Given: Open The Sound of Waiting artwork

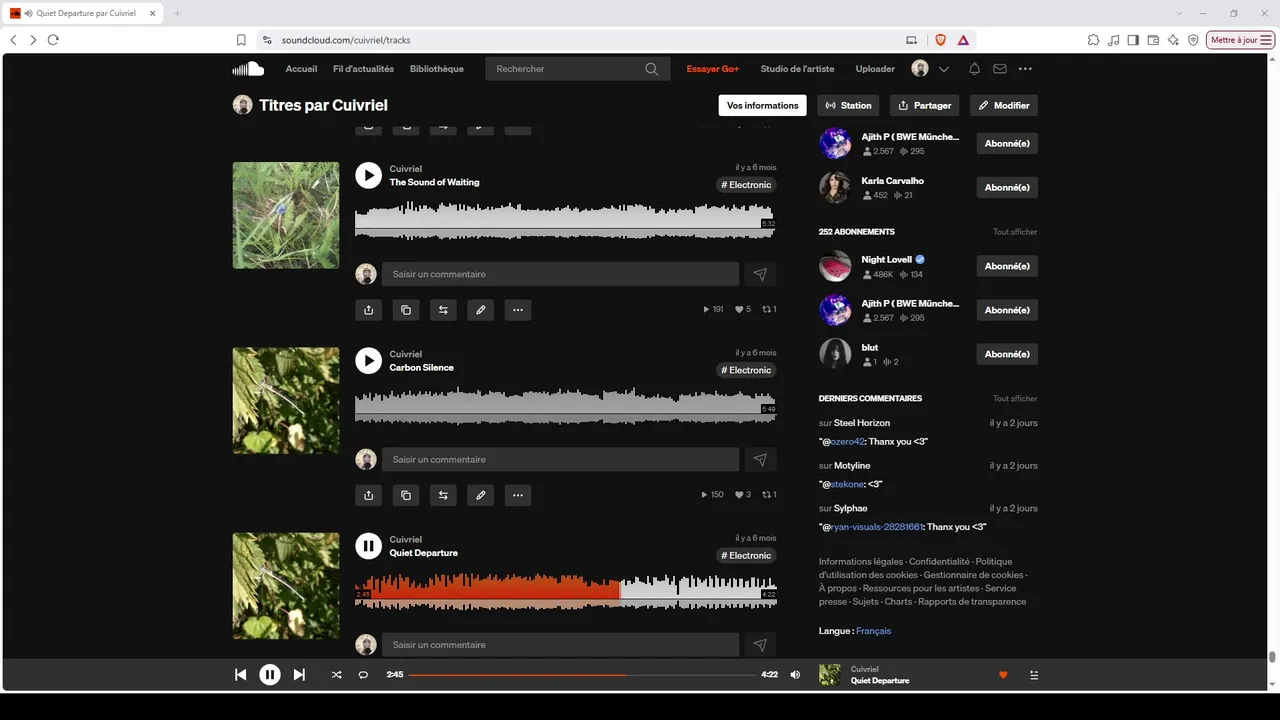Looking at the screenshot, I should [x=286, y=215].
